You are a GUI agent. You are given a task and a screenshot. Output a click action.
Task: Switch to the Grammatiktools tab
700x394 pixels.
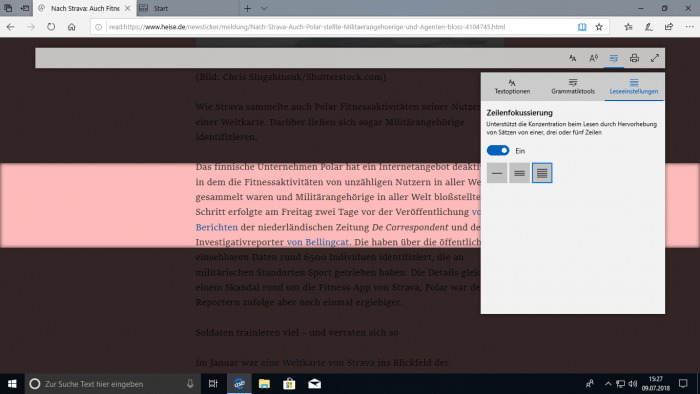(573, 87)
